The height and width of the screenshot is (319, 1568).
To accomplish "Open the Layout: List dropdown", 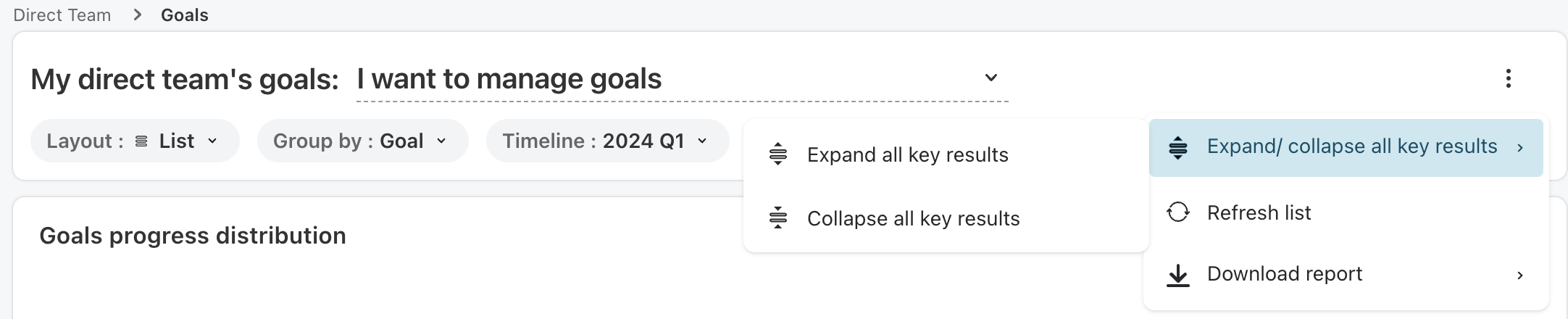I will (135, 141).
